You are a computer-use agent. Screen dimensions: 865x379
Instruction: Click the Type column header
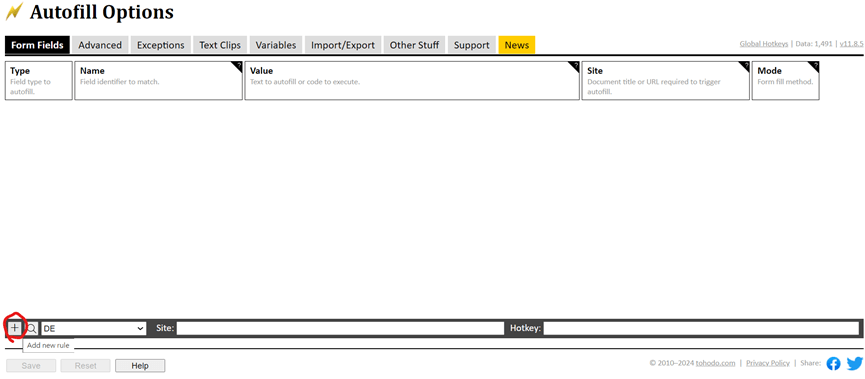(x=39, y=81)
